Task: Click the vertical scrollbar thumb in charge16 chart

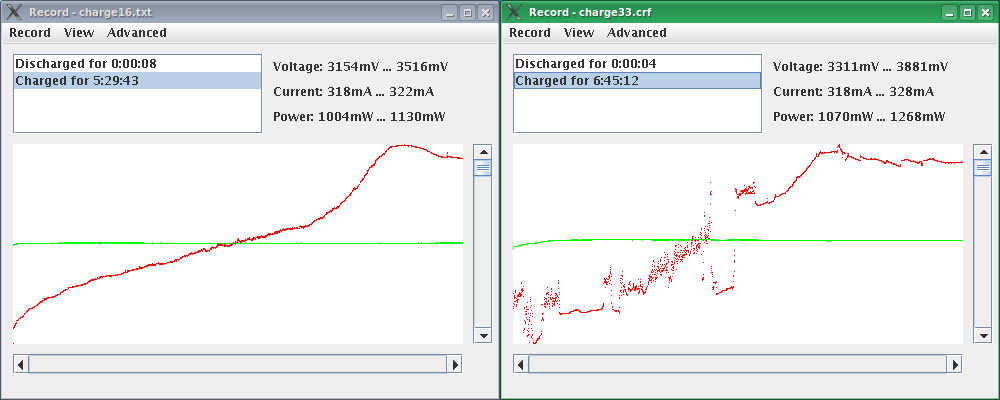Action: [482, 168]
